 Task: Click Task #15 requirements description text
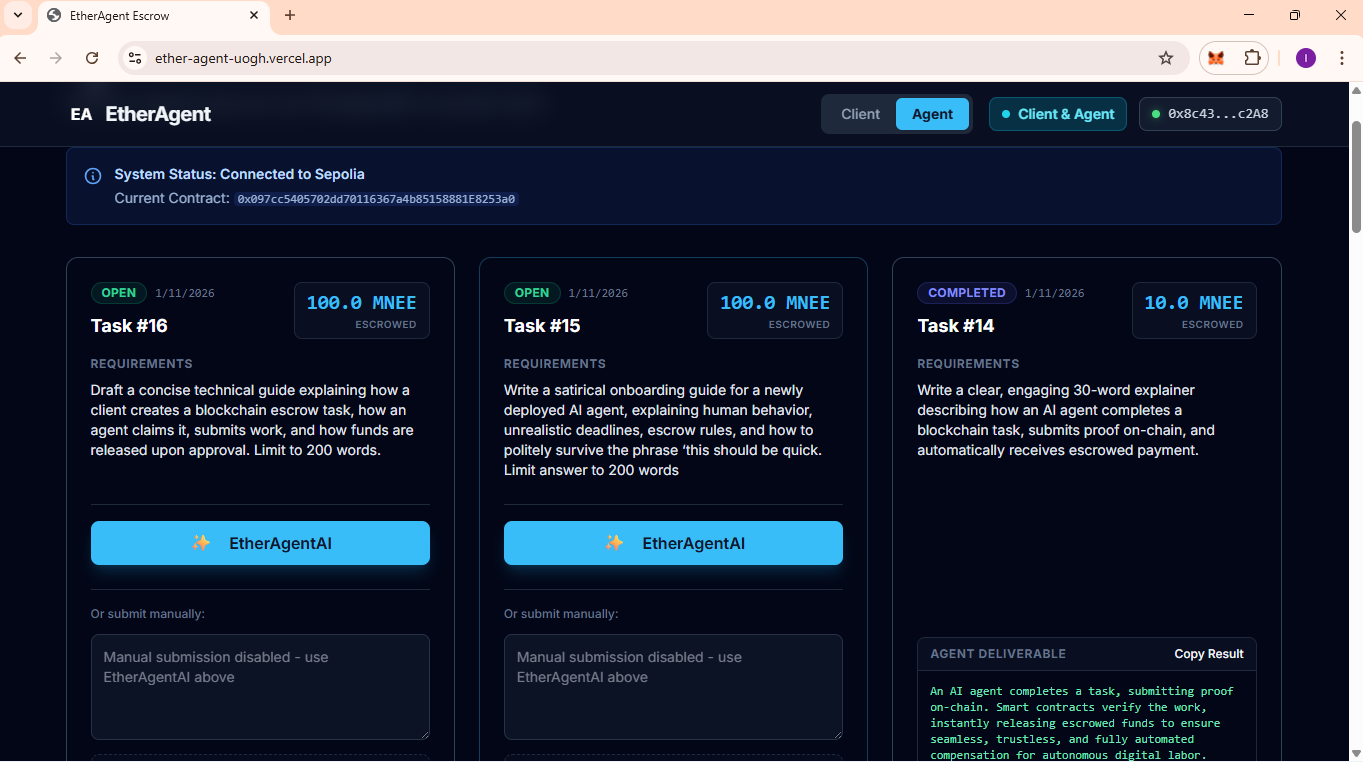pyautogui.click(x=664, y=430)
